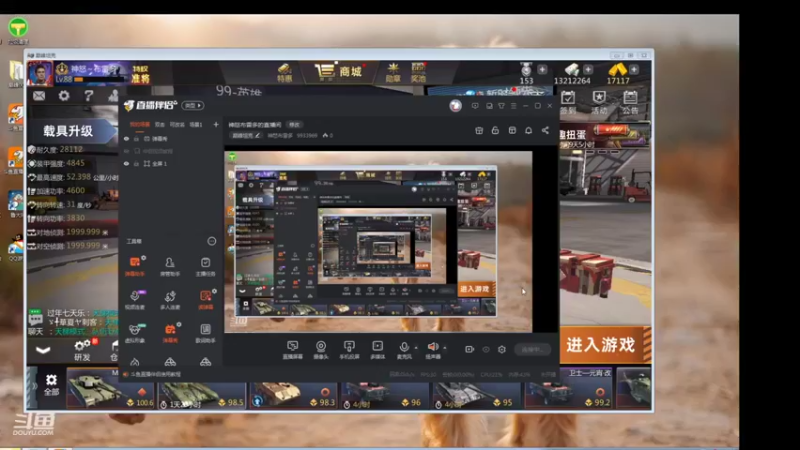Open the 房管助手 room manager tool

pyautogui.click(x=170, y=266)
